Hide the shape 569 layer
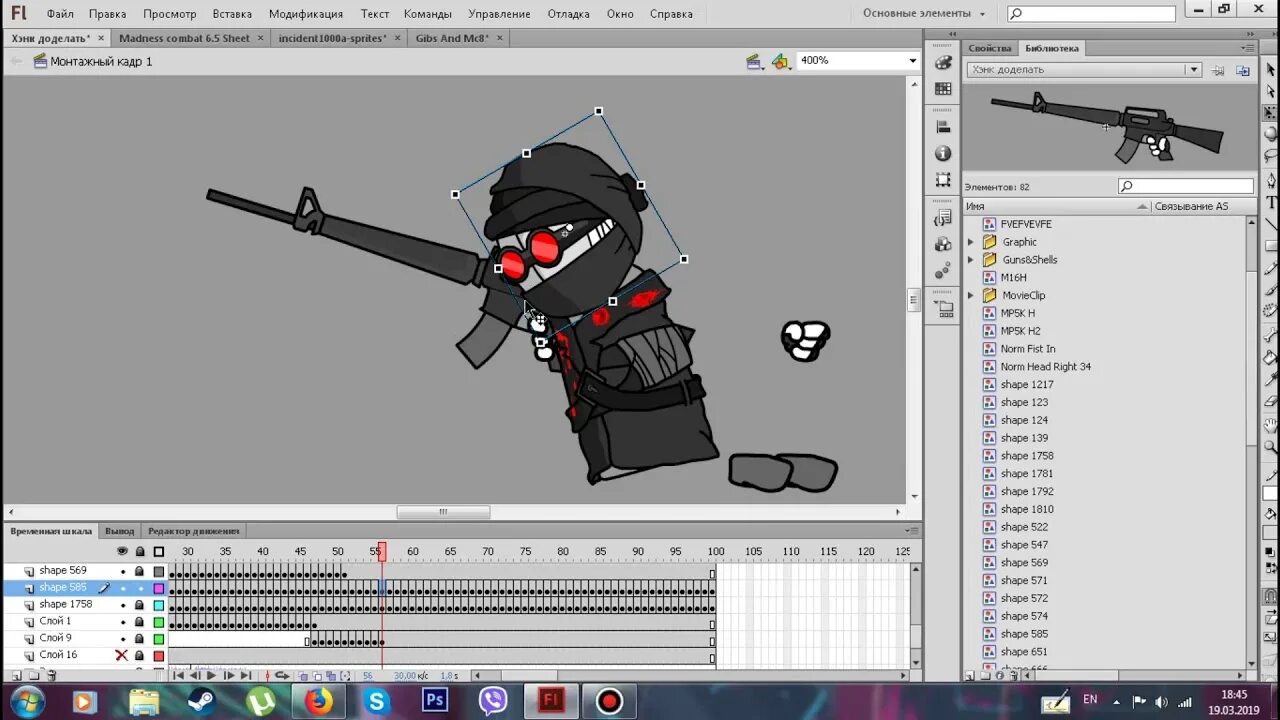1280x720 pixels. tap(123, 572)
